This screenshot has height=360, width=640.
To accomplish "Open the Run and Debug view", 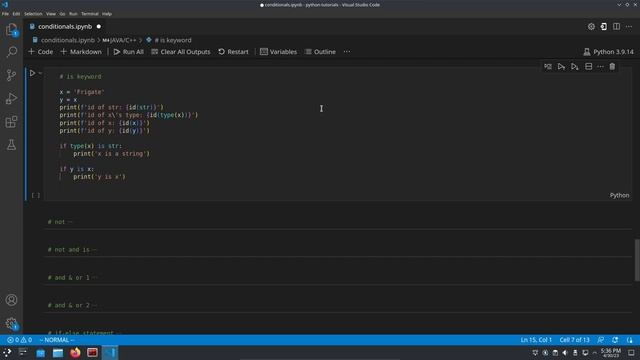I will pyautogui.click(x=11, y=98).
